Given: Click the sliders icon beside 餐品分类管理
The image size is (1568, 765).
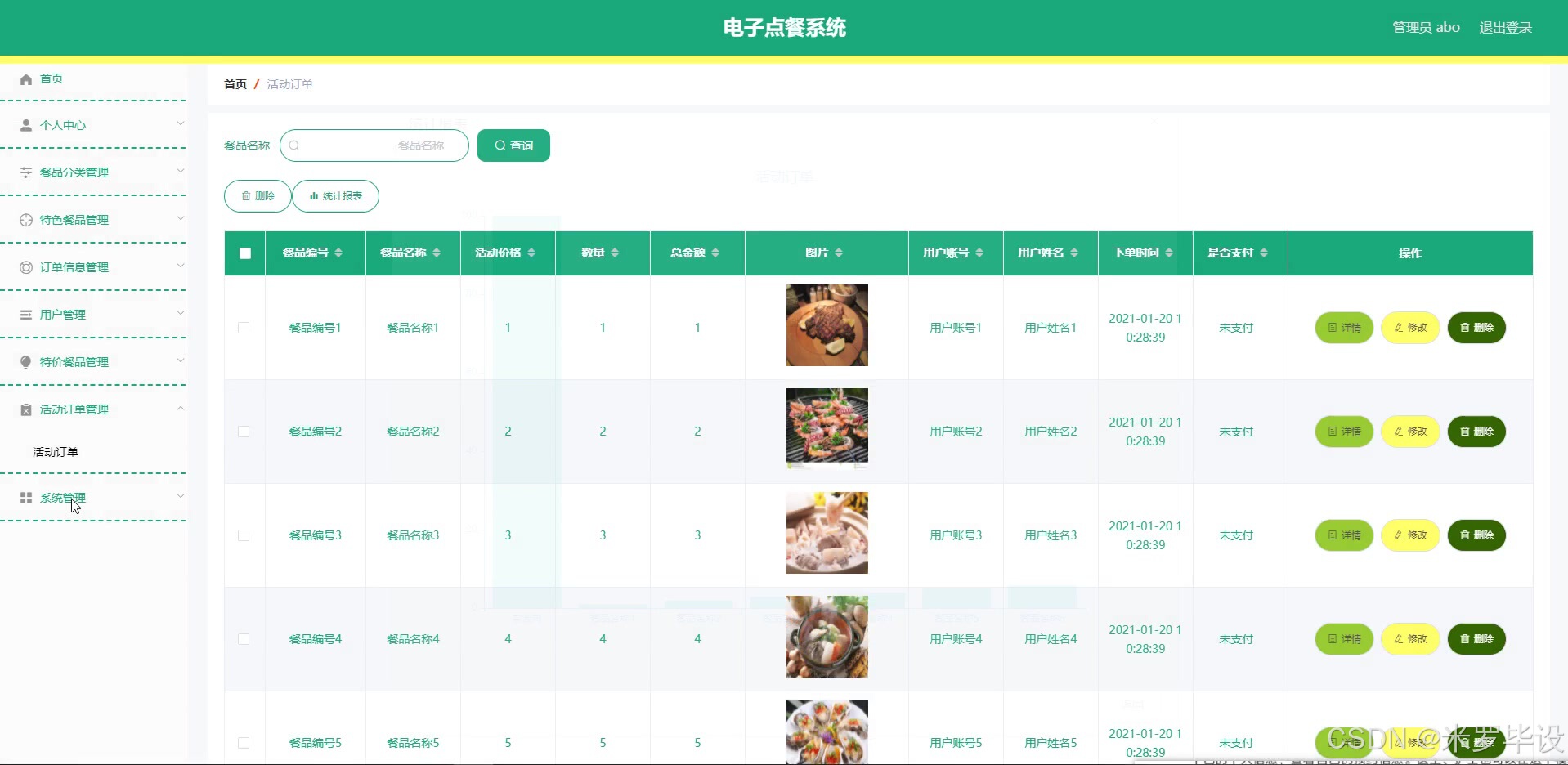Looking at the screenshot, I should point(26,173).
